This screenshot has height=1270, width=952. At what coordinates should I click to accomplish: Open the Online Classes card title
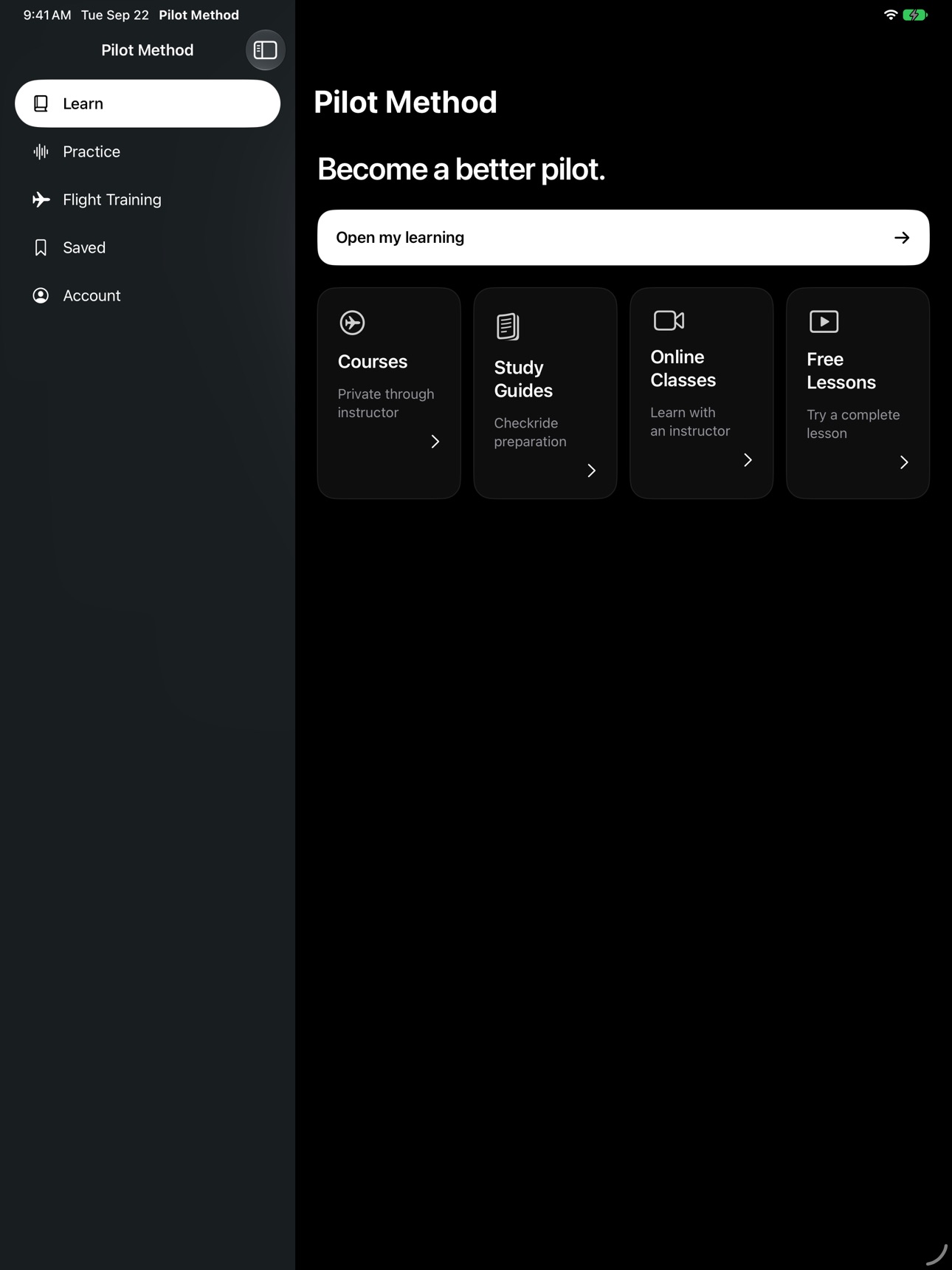[683, 368]
